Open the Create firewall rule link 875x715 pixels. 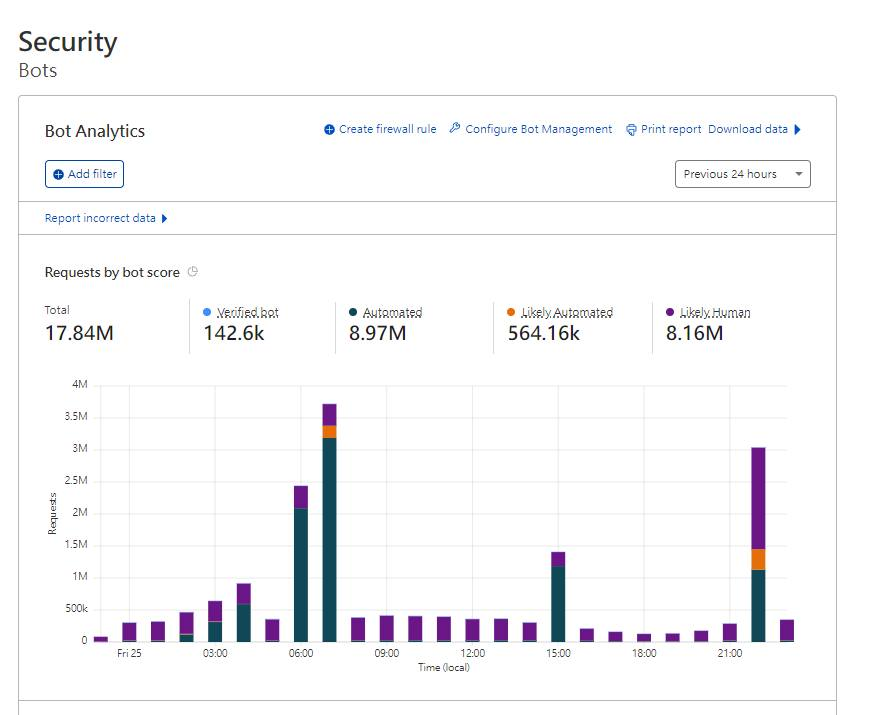pos(387,129)
